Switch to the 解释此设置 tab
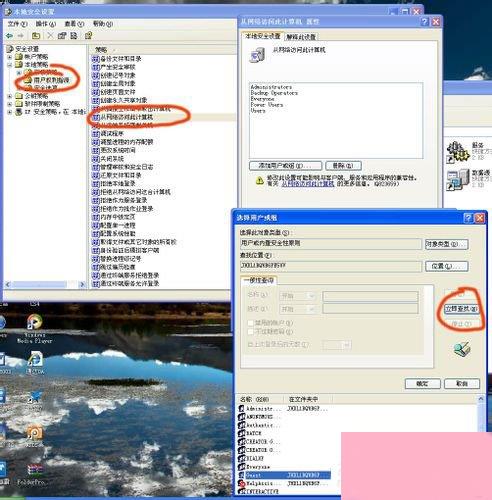Image resolution: width=492 pixels, height=500 pixels. point(301,37)
